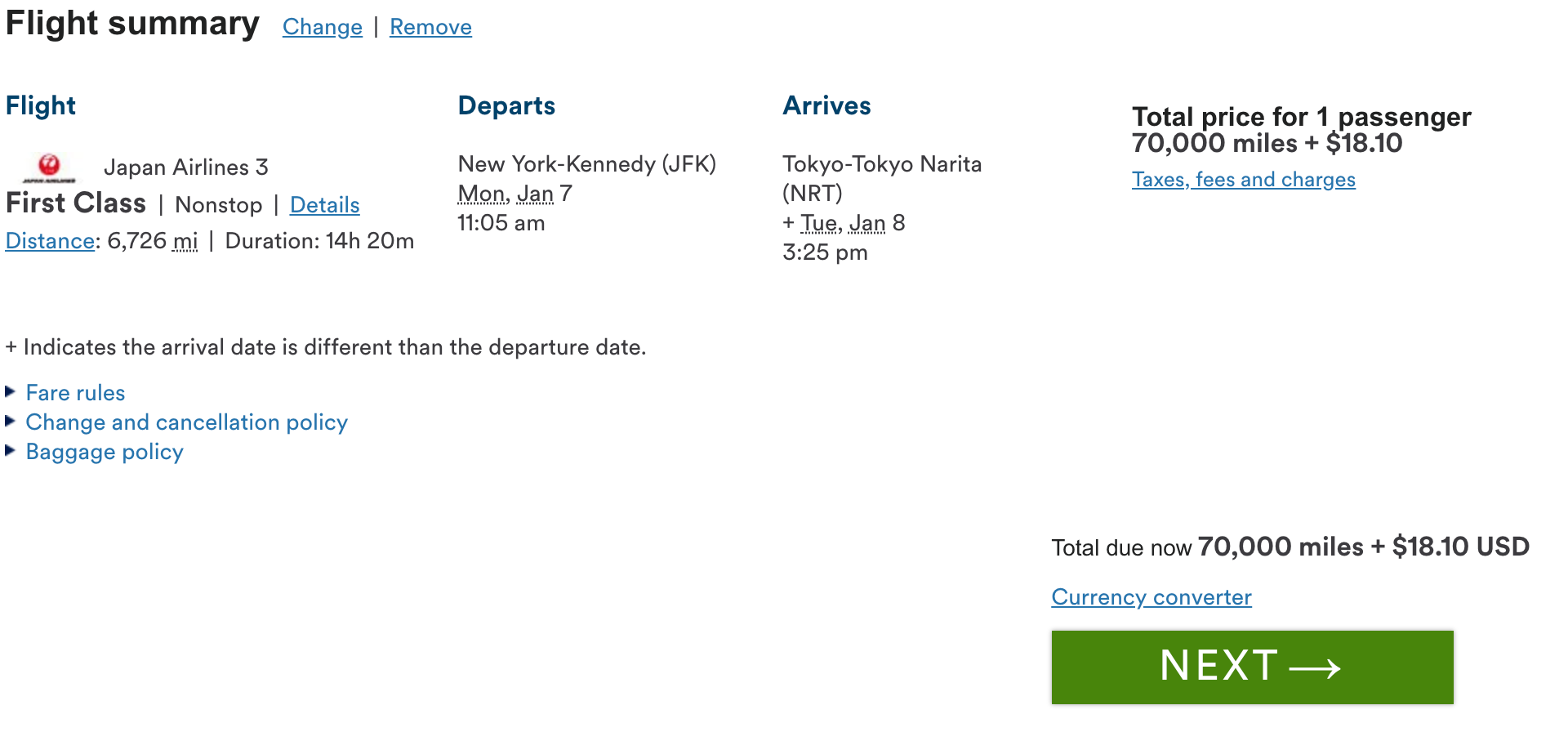
Task: Click the Distance link
Action: (x=49, y=241)
